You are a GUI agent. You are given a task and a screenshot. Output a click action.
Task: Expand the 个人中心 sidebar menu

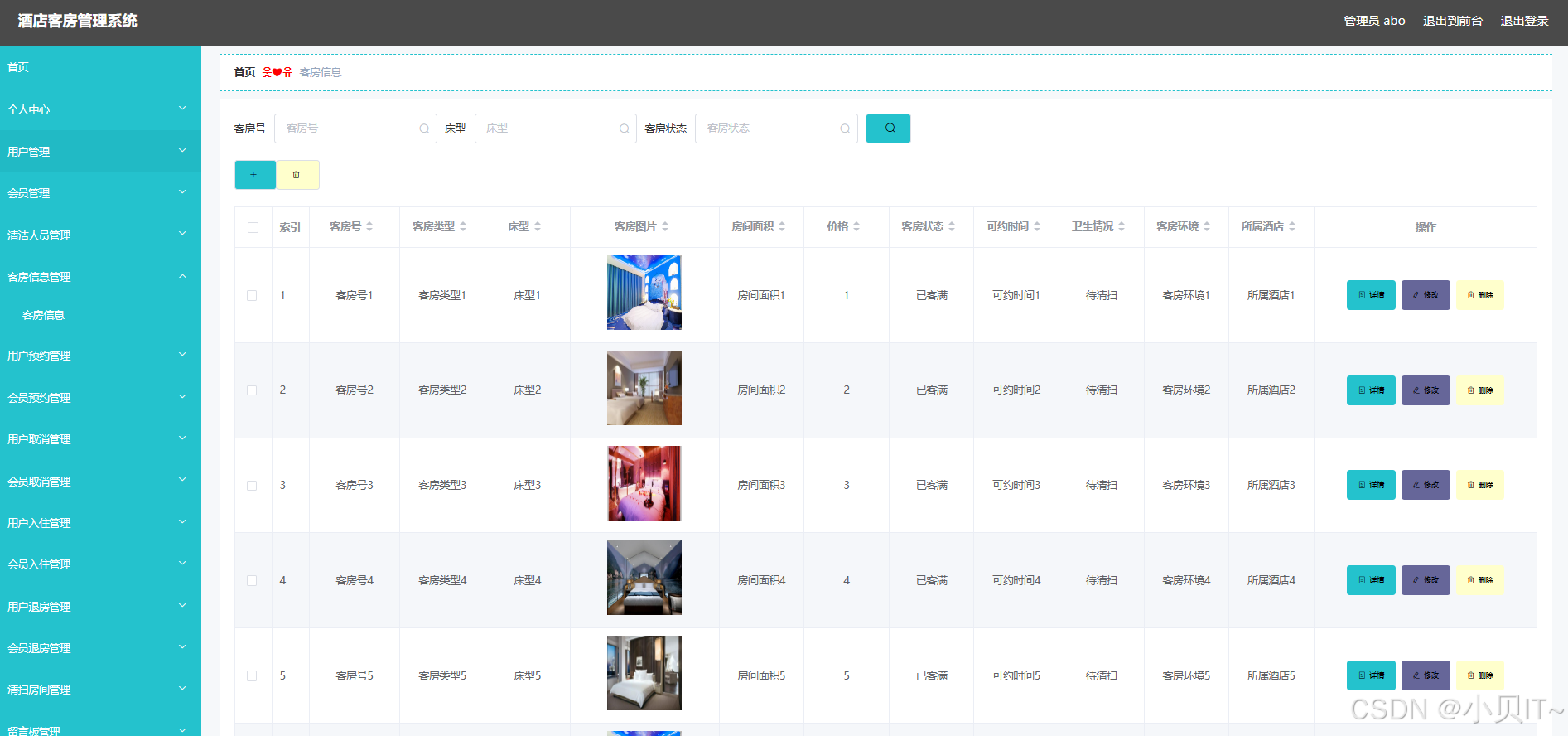(x=100, y=109)
